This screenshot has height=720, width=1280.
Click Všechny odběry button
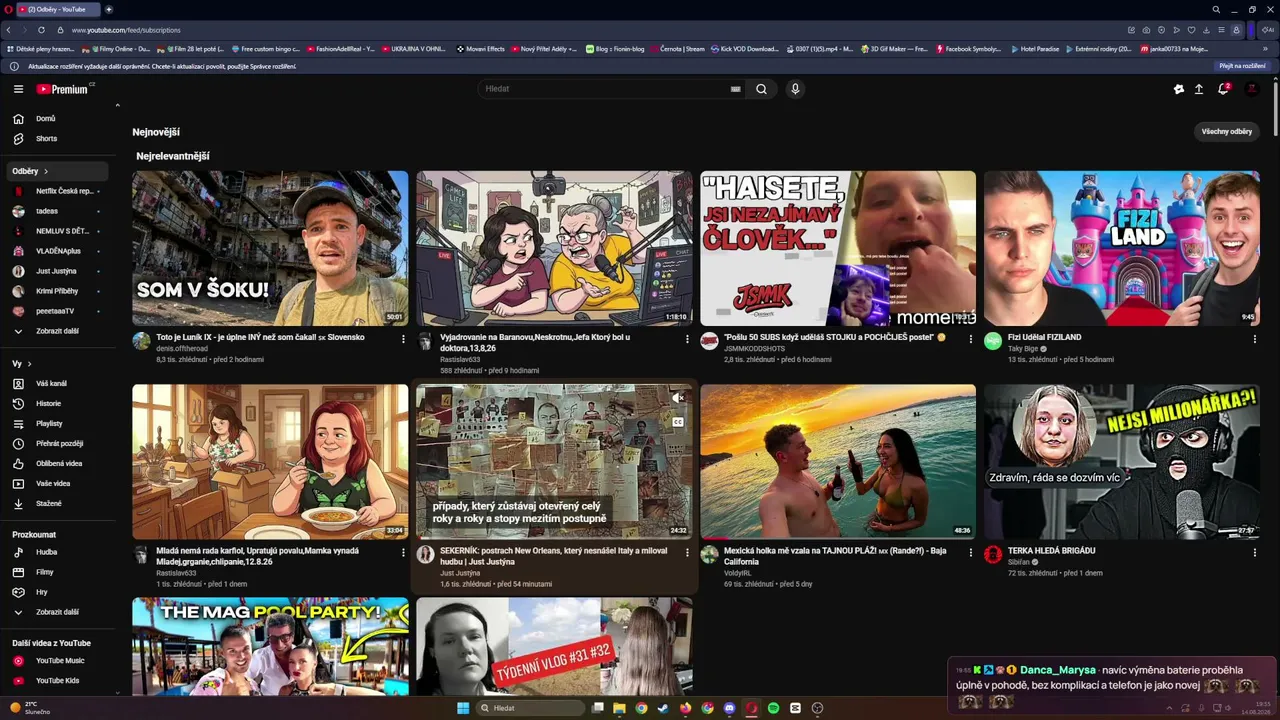click(x=1227, y=132)
